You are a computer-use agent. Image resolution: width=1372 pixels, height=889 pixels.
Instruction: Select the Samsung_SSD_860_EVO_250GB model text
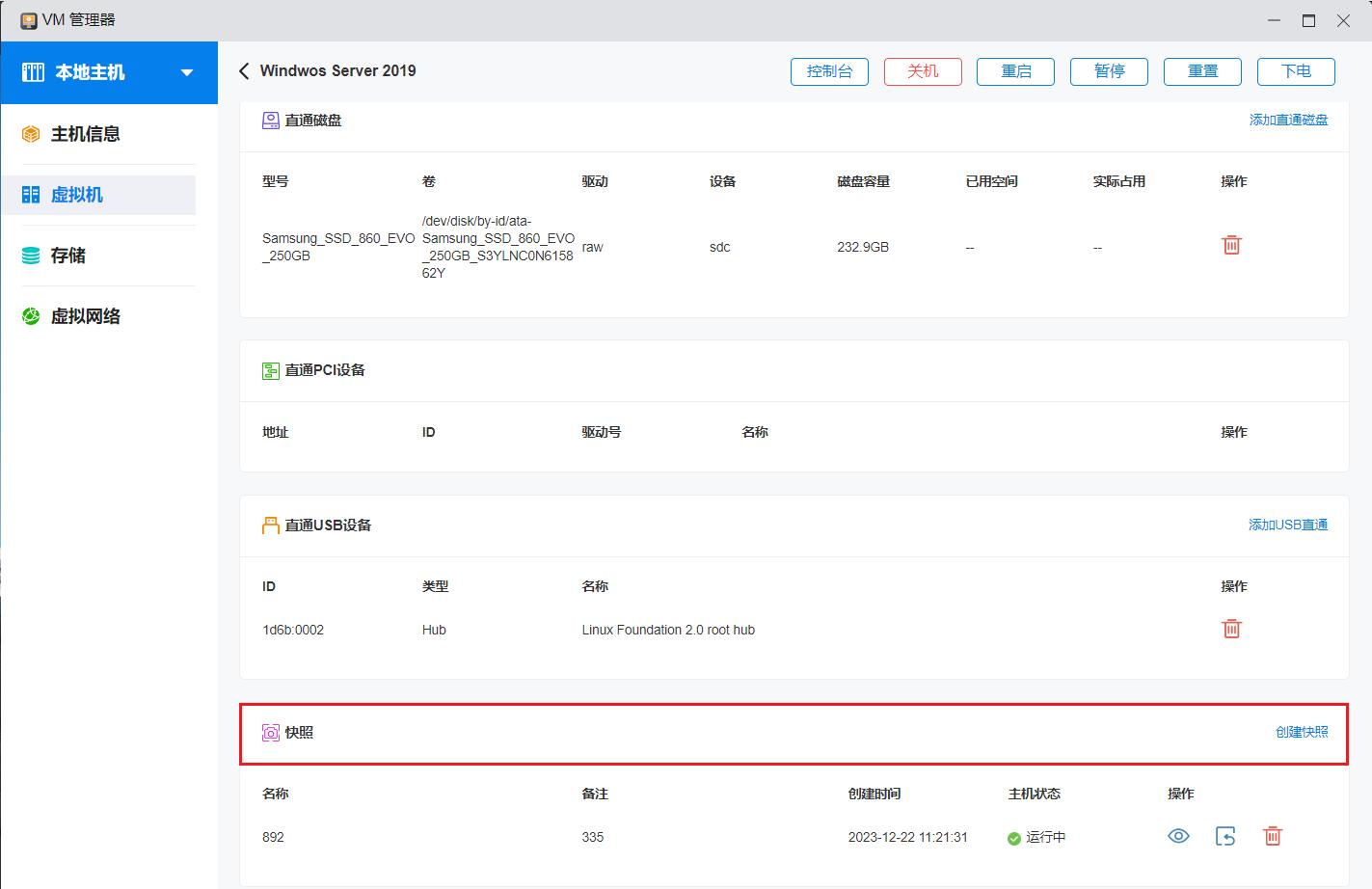coord(338,247)
